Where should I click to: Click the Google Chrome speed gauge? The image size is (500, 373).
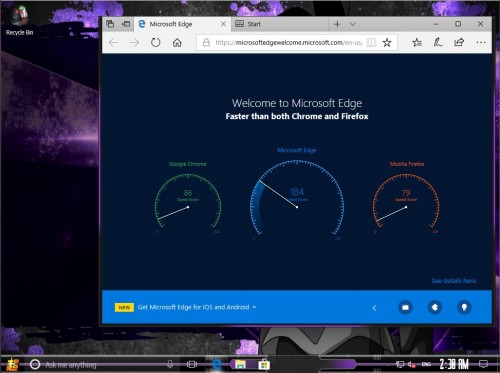(188, 202)
